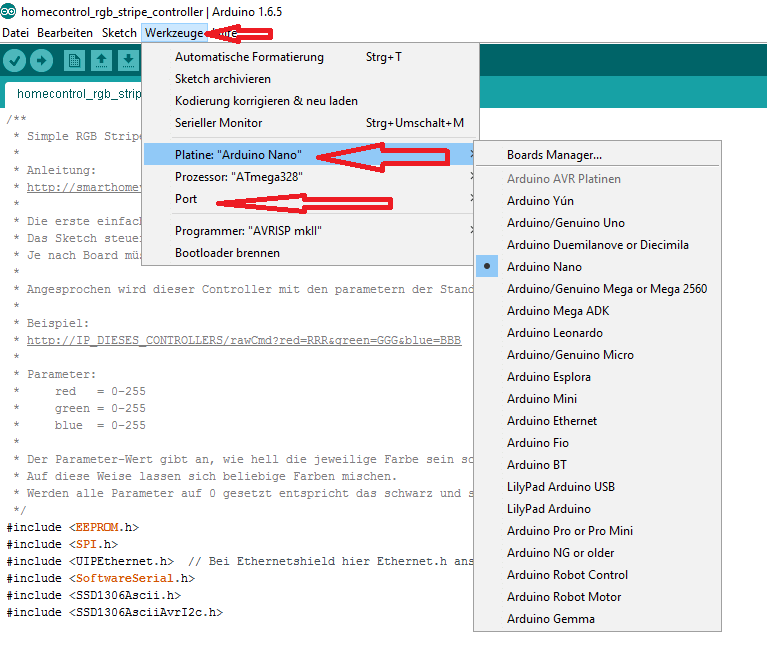Switch to homecontrol_rgb_strip sketch tab
The image size is (767, 650).
tap(73, 94)
